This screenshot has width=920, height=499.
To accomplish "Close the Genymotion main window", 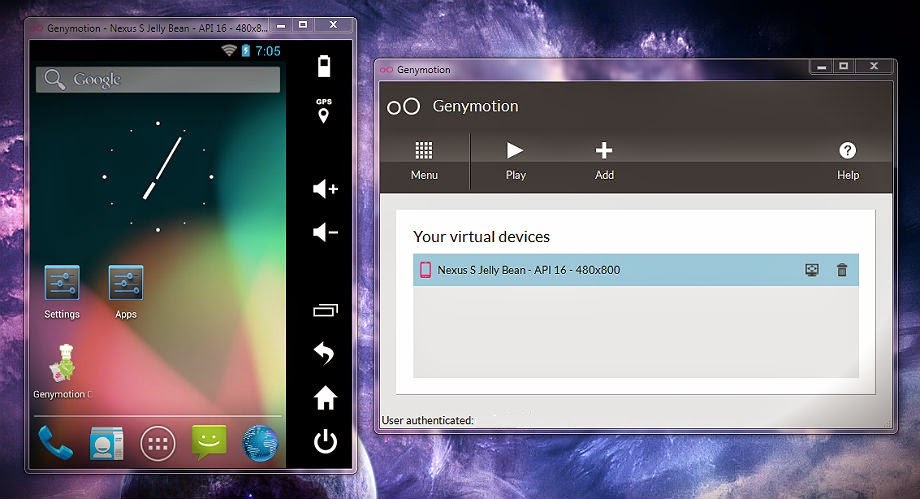I will coord(874,66).
